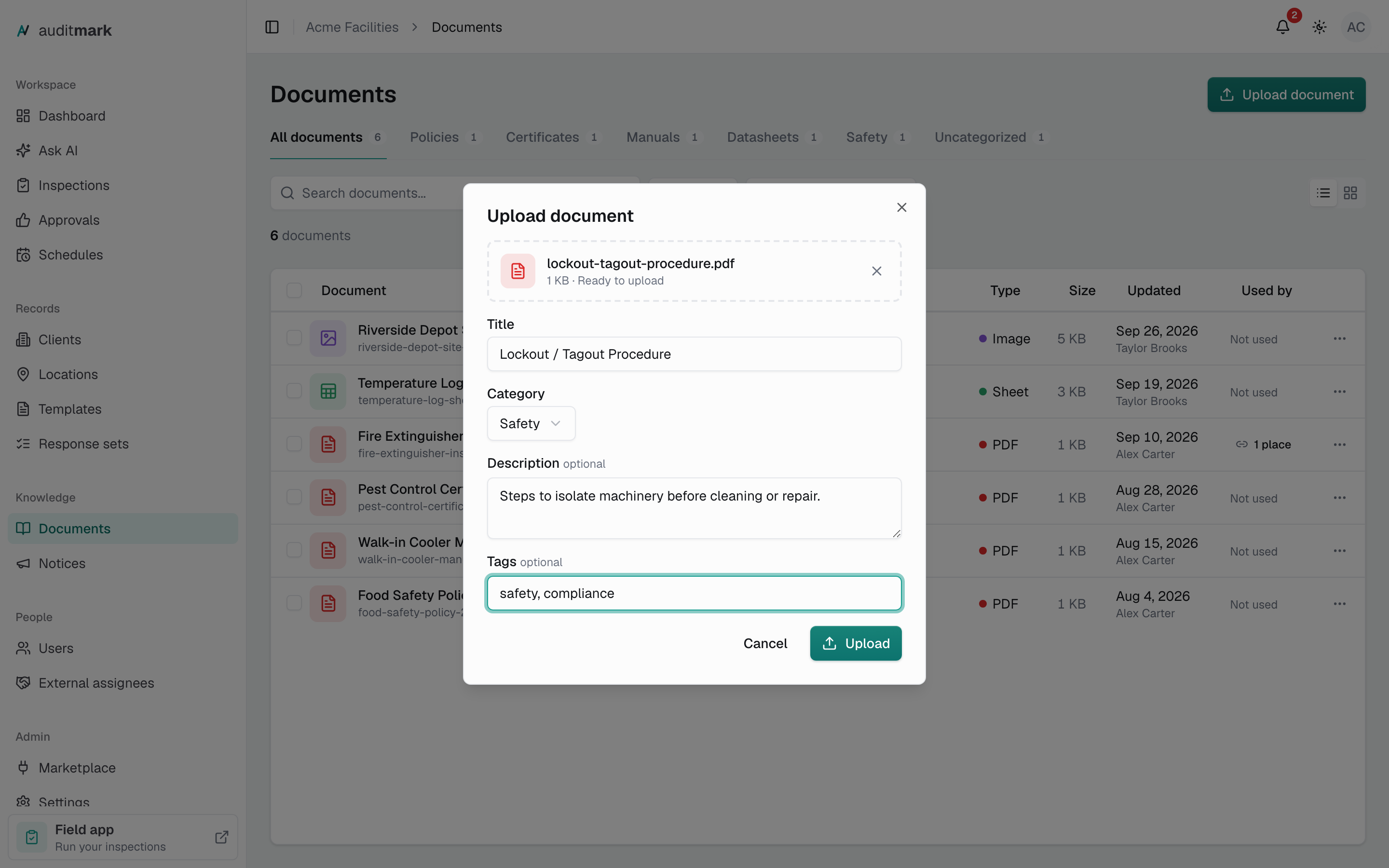Cancel the upload dialog
Viewport: 1389px width, 868px height.
coord(765,644)
